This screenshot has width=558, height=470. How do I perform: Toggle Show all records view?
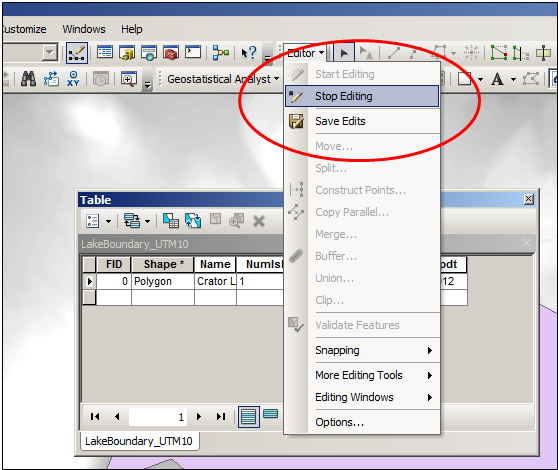(248, 417)
